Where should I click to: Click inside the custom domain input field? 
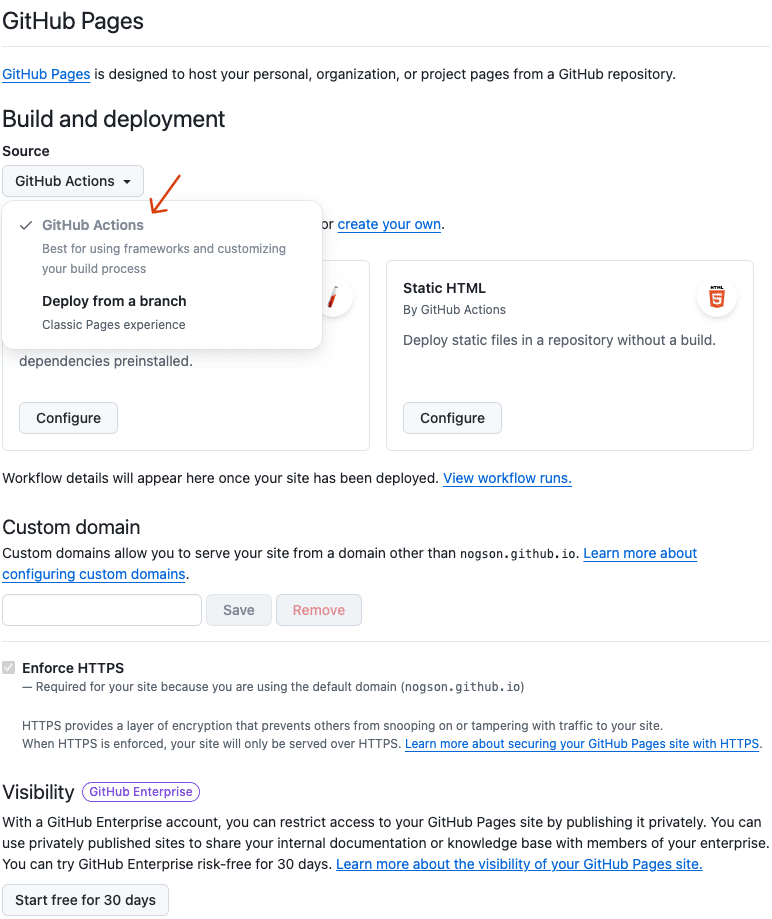coord(100,609)
